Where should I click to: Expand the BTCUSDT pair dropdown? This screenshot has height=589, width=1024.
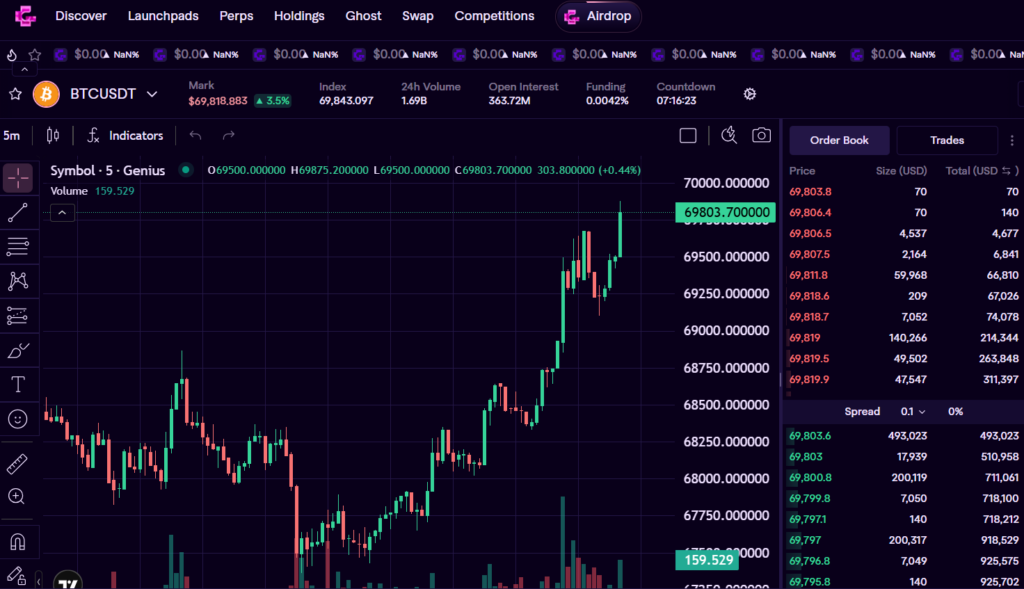click(x=152, y=94)
